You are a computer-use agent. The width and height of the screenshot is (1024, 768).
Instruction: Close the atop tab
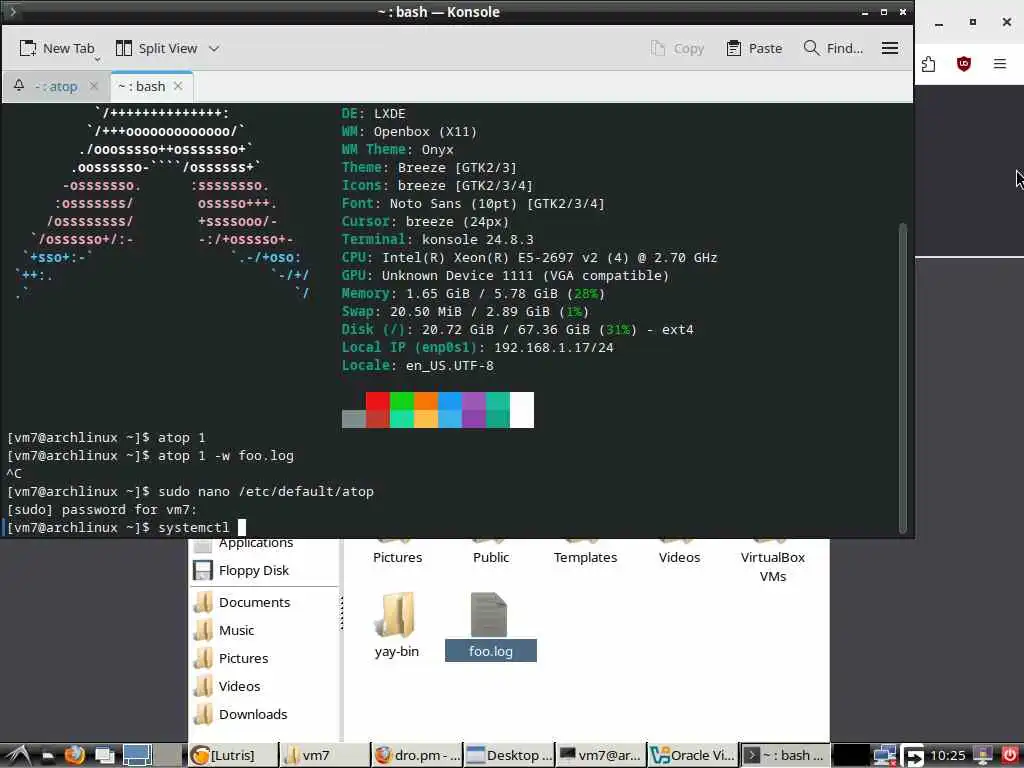pos(94,86)
